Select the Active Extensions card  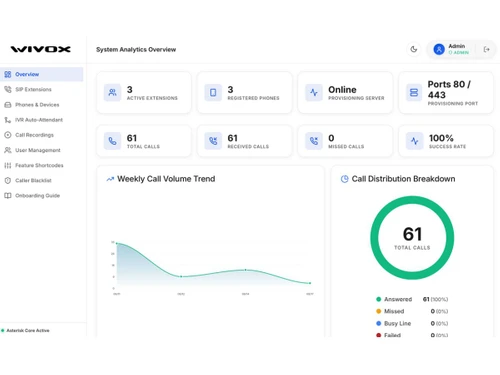144,93
